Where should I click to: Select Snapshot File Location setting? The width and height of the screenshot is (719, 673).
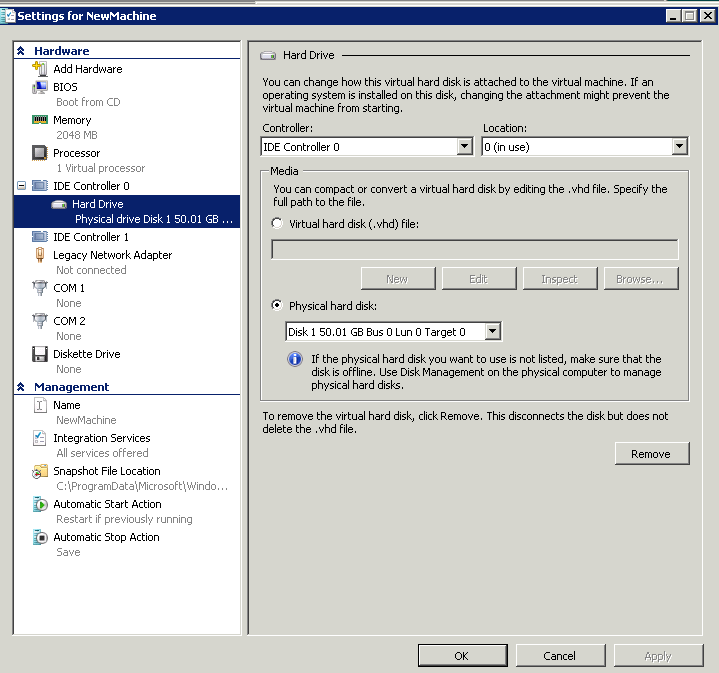tap(107, 471)
